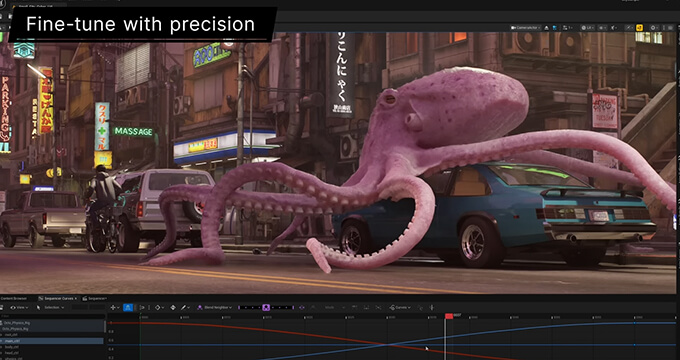Focus the curve list filter field

52,316
